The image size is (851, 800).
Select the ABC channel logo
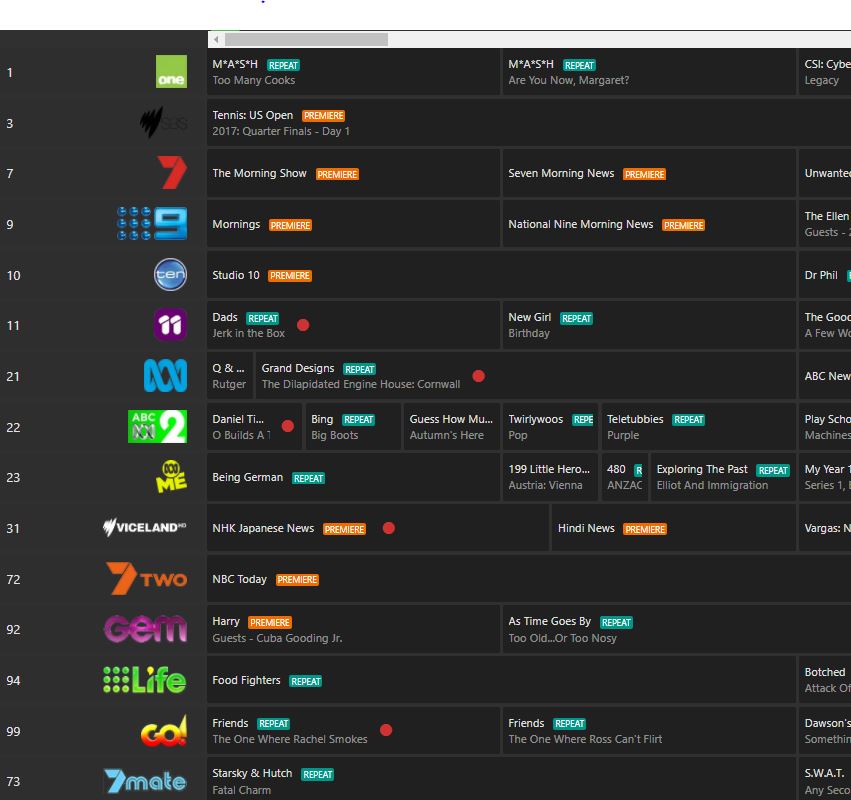click(165, 376)
